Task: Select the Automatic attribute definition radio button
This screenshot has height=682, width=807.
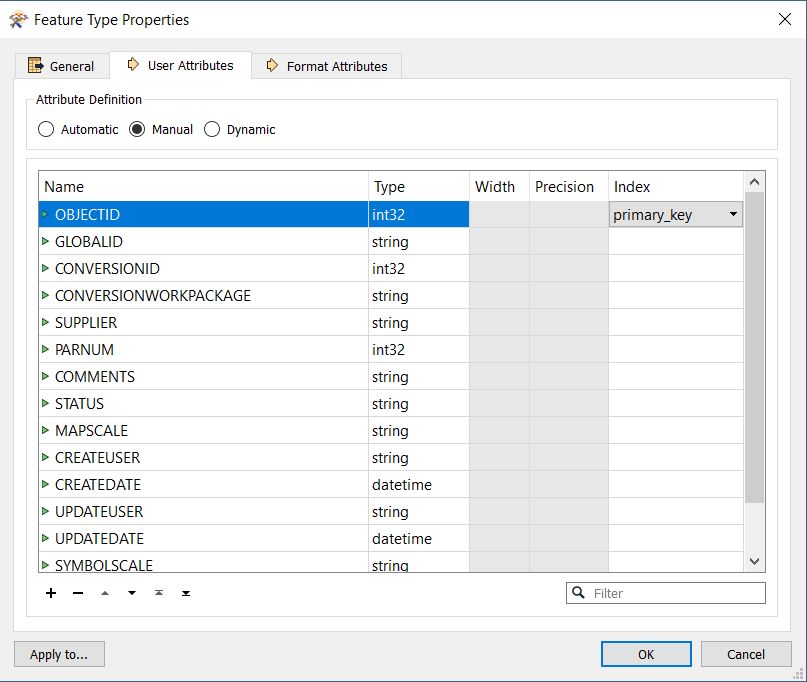Action: (x=46, y=129)
